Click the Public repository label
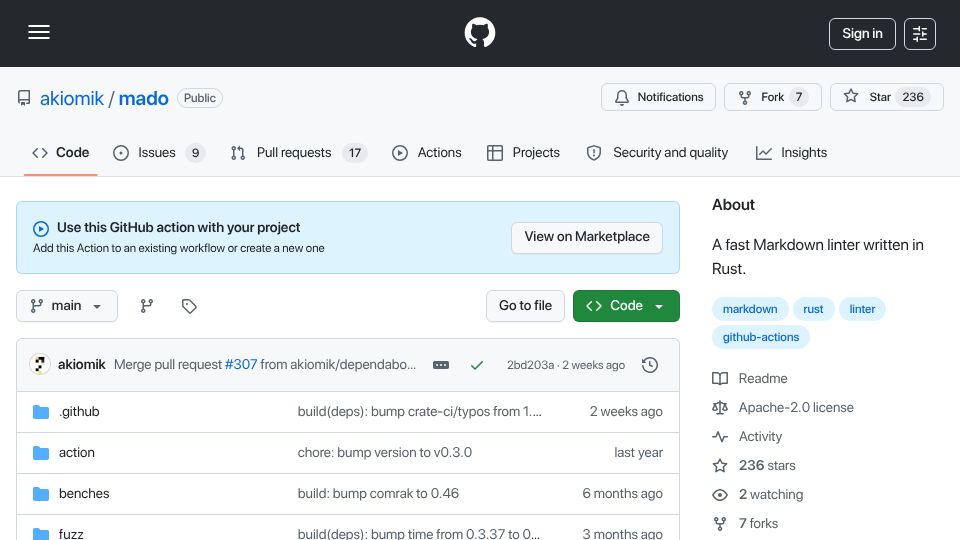Image resolution: width=960 pixels, height=540 pixels. (200, 98)
